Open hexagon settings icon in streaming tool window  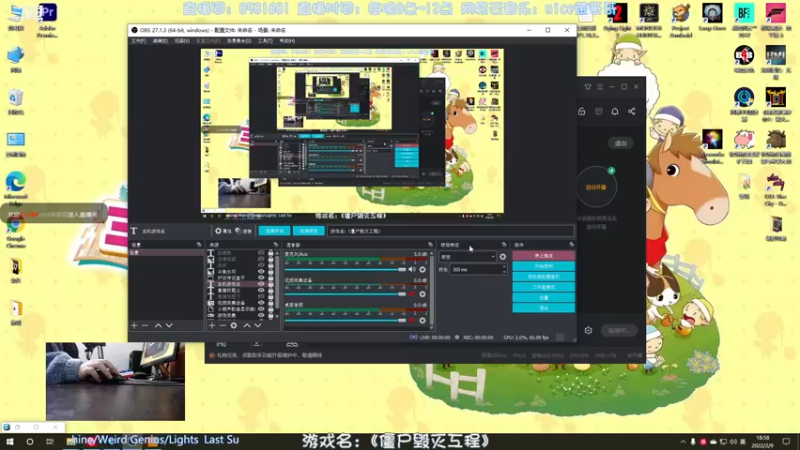coord(588,331)
